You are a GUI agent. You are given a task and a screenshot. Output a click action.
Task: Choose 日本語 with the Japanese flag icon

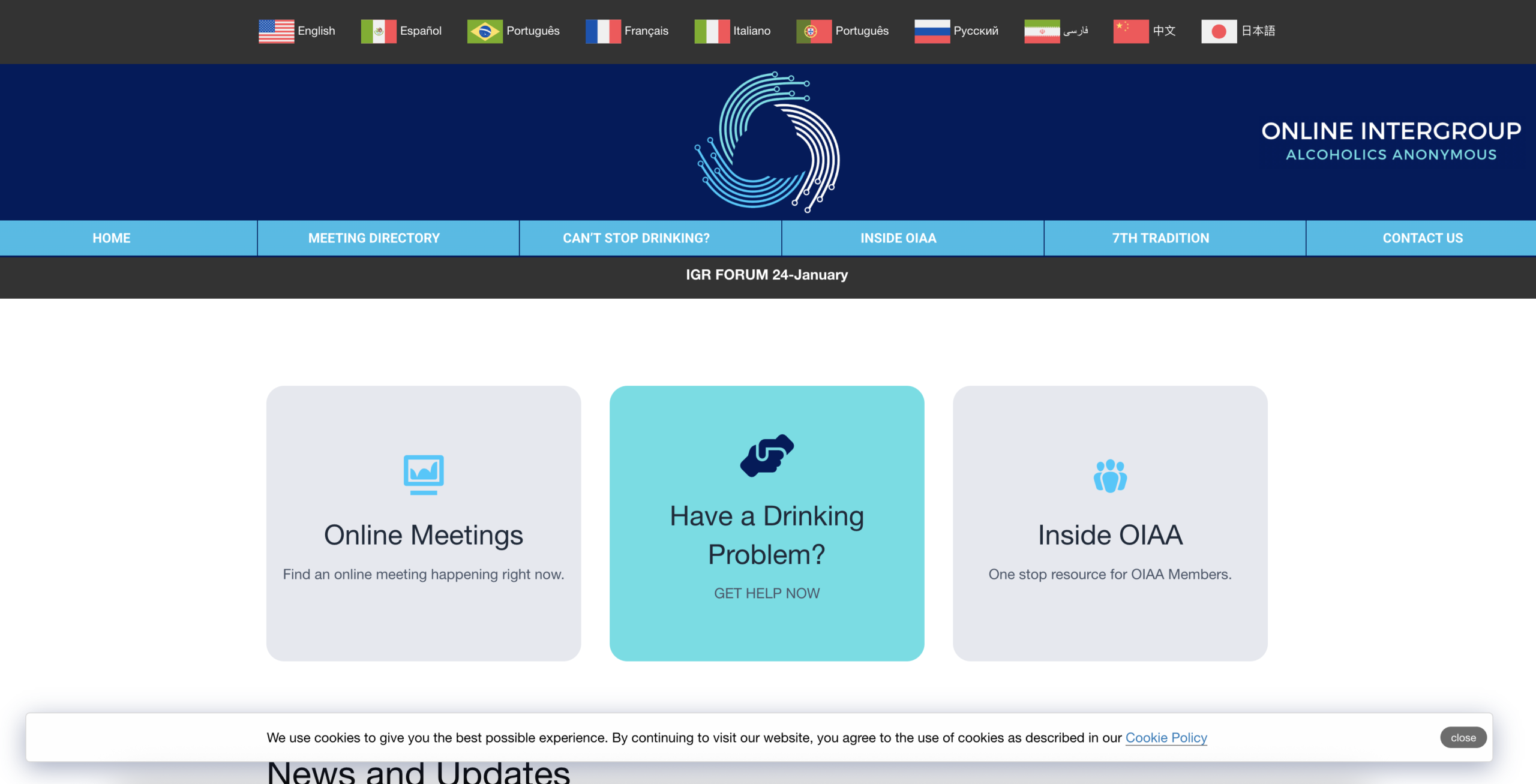(1219, 31)
